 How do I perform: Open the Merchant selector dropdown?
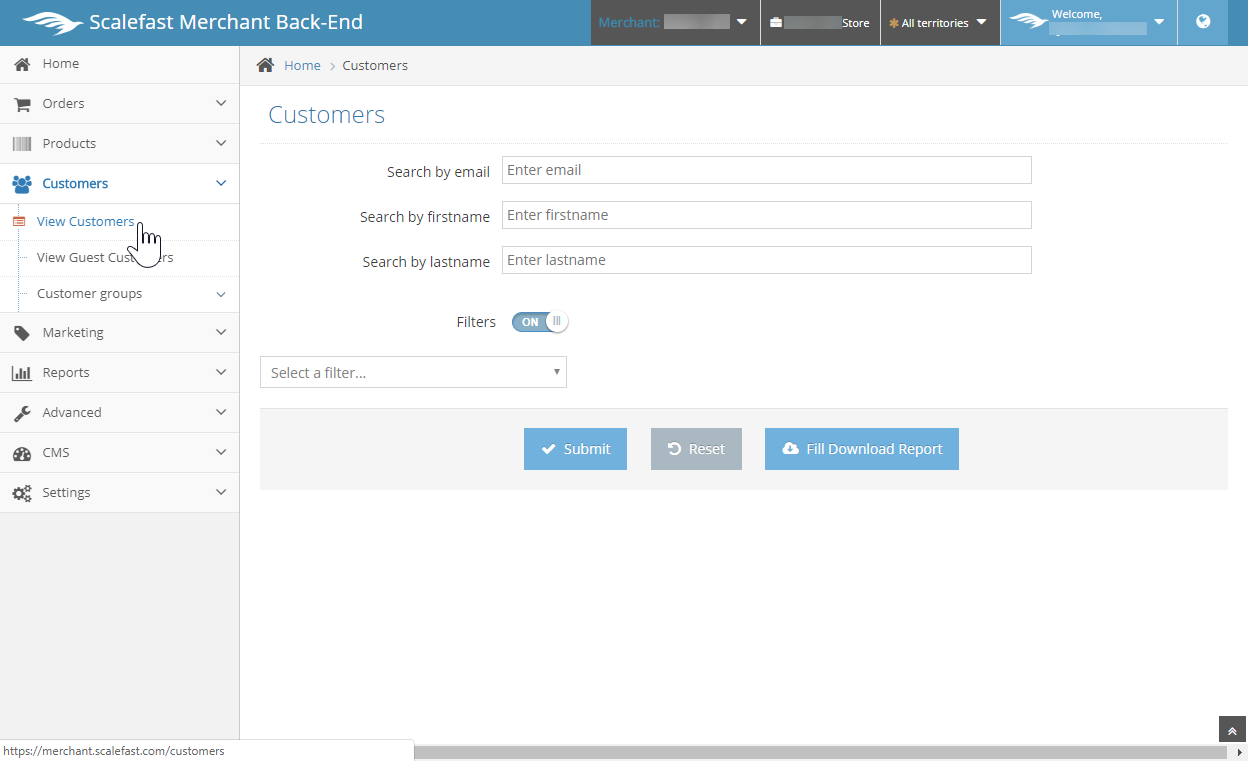point(674,22)
